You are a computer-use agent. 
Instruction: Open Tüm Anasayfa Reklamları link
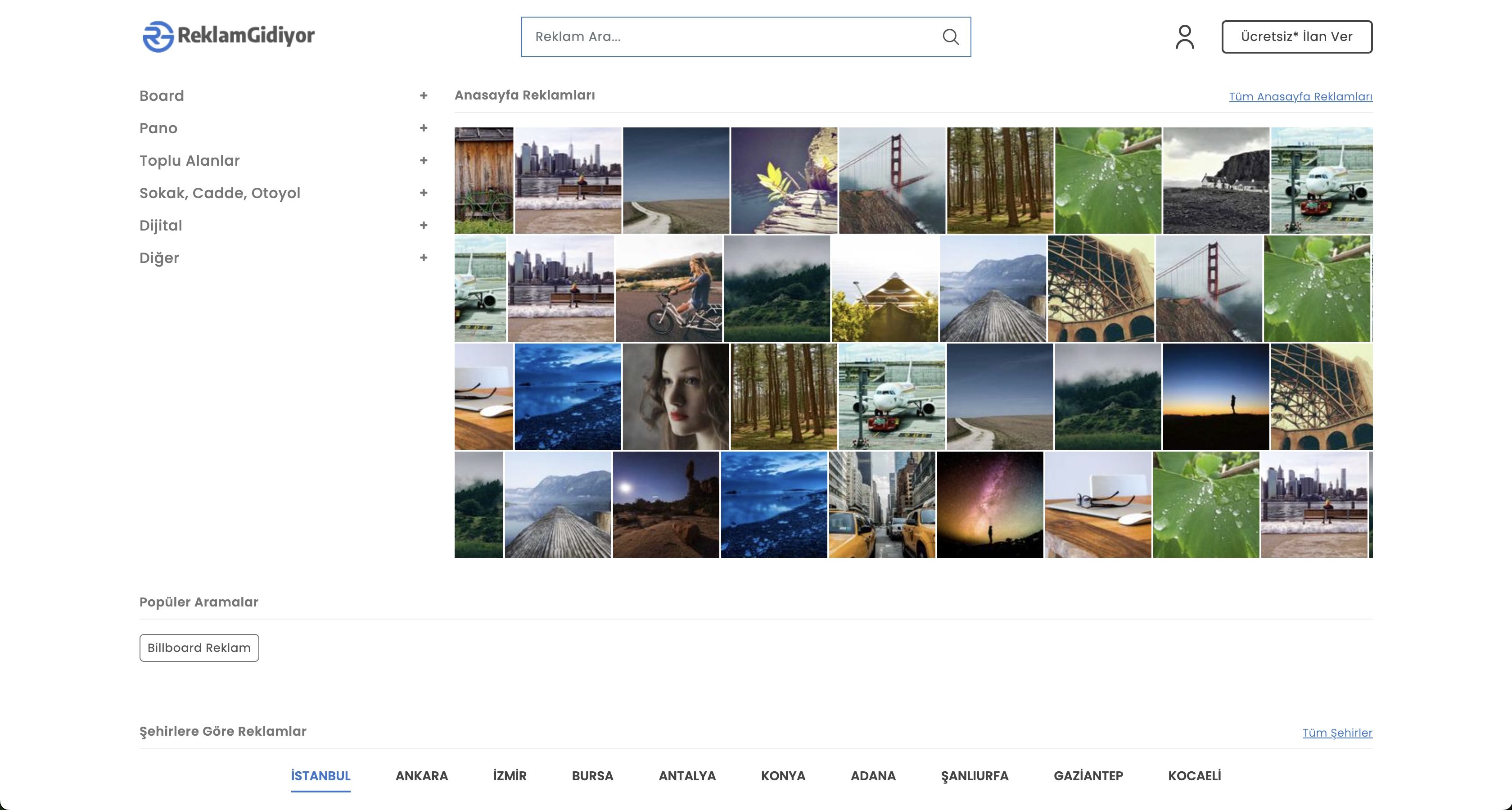[x=1300, y=97]
